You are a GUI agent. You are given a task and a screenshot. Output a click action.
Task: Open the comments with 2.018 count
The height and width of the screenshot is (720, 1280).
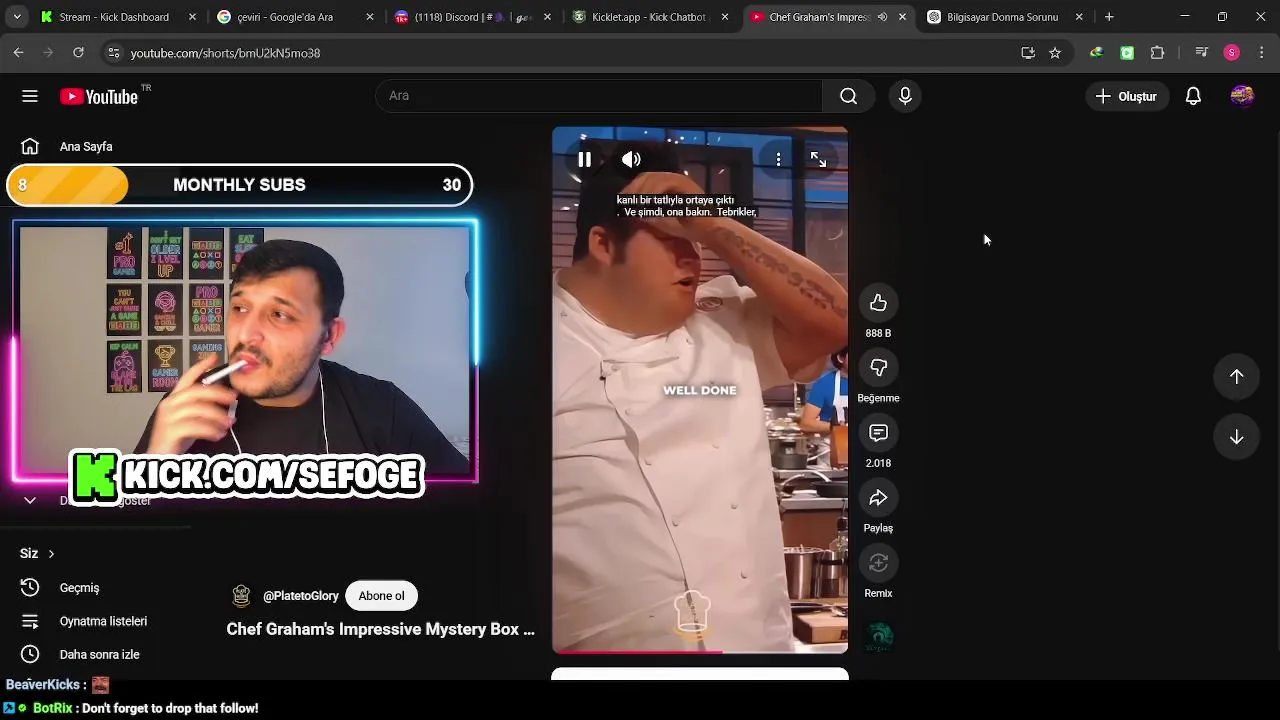pyautogui.click(x=878, y=433)
